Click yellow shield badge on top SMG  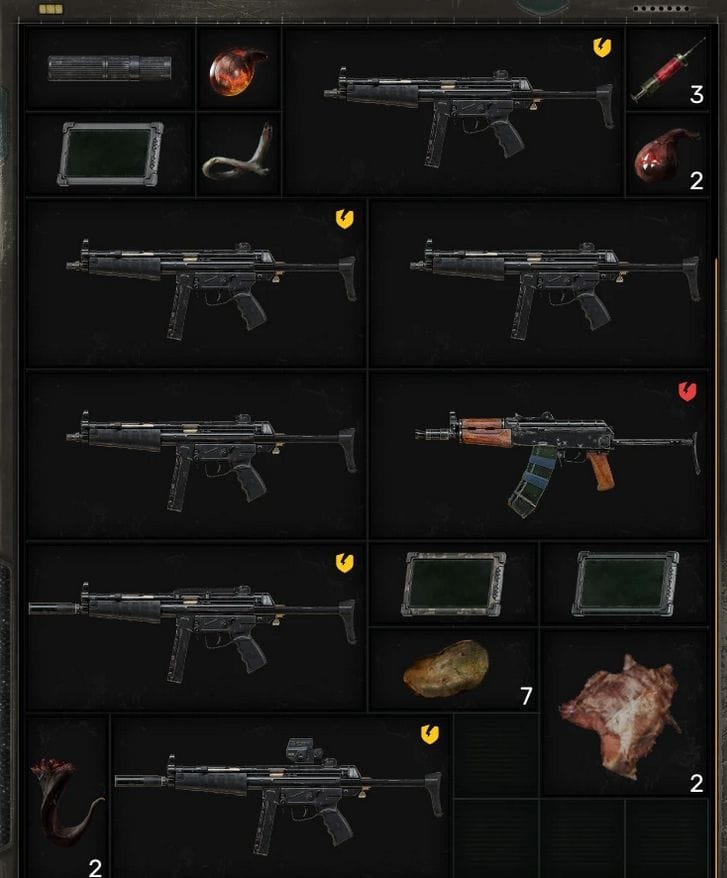point(602,47)
